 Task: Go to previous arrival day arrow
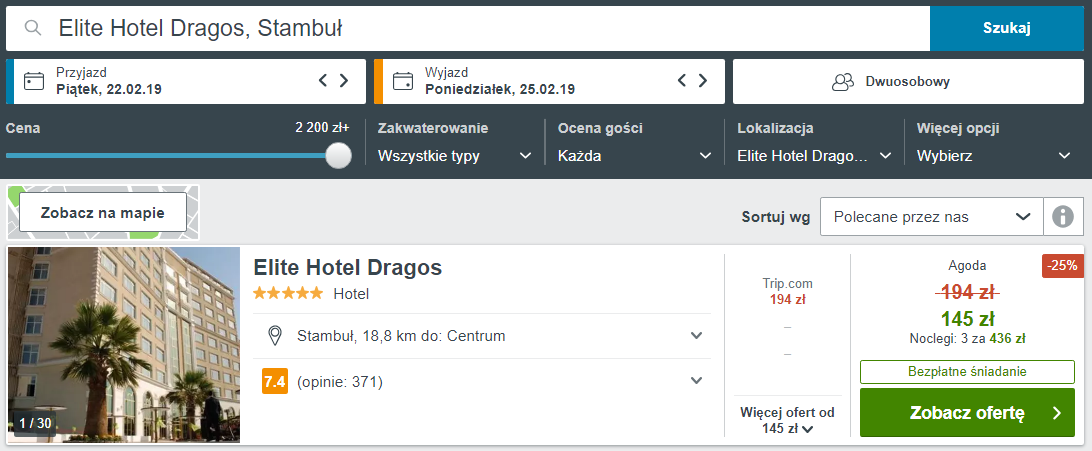click(x=323, y=81)
